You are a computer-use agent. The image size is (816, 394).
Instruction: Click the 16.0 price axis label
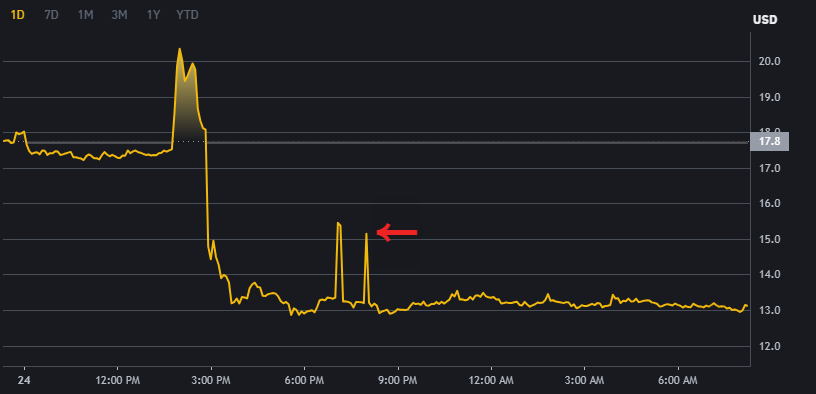click(770, 204)
